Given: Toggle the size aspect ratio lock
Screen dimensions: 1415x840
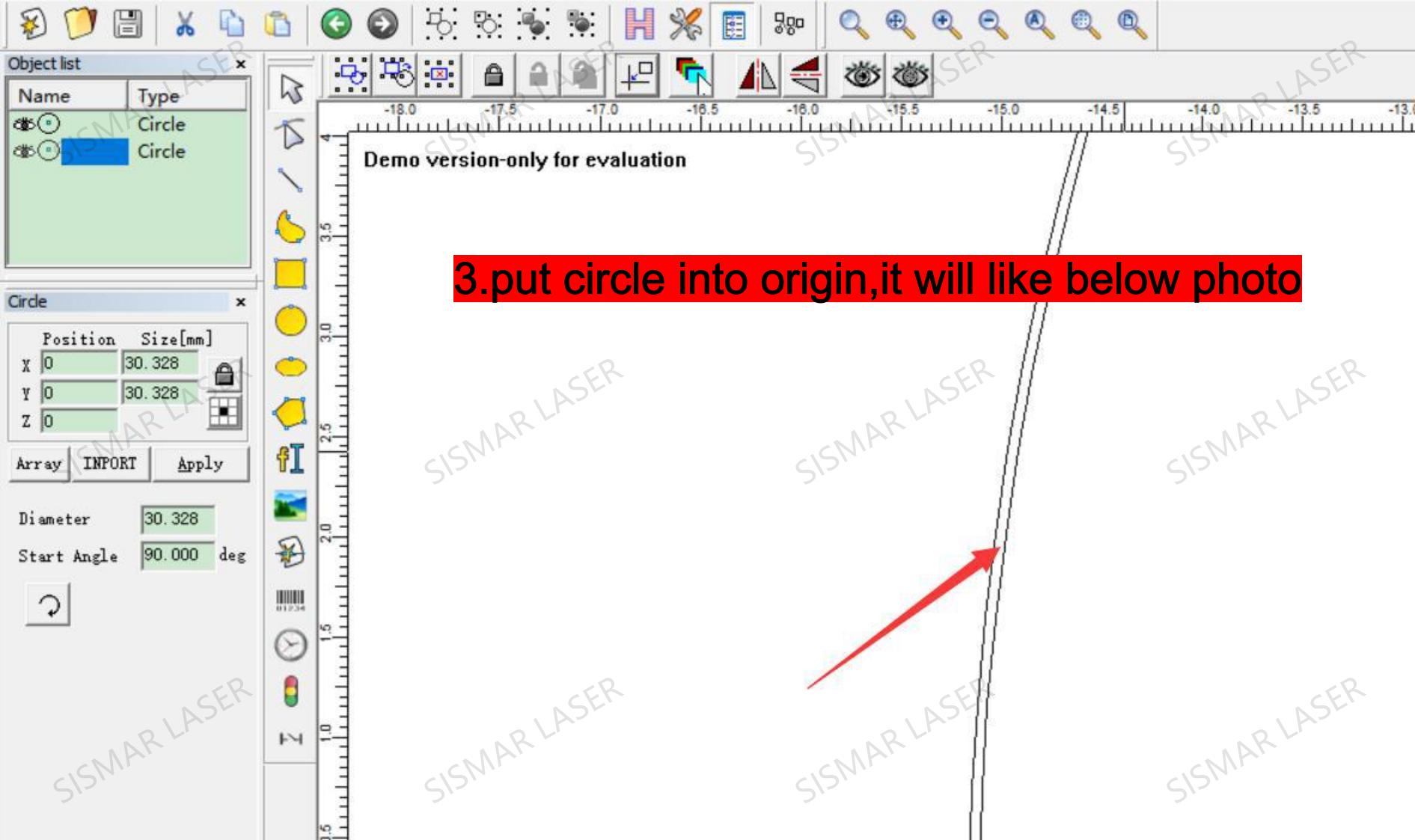Looking at the screenshot, I should point(223,374).
